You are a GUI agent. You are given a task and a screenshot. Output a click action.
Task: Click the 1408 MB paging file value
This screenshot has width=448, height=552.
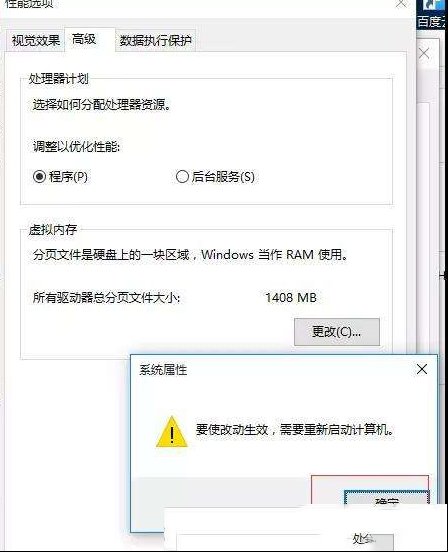291,298
